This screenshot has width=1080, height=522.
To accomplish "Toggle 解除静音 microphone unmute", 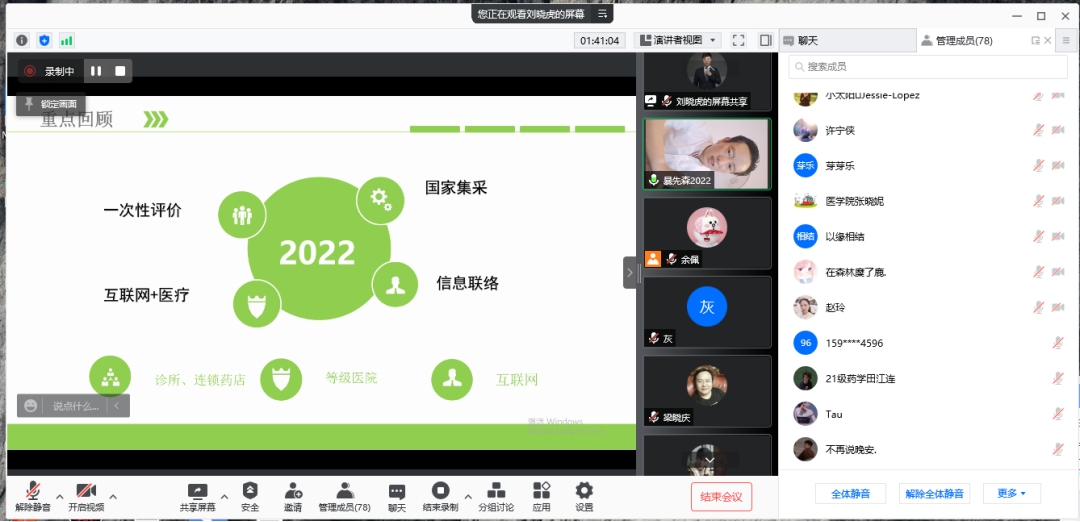I will pyautogui.click(x=33, y=490).
